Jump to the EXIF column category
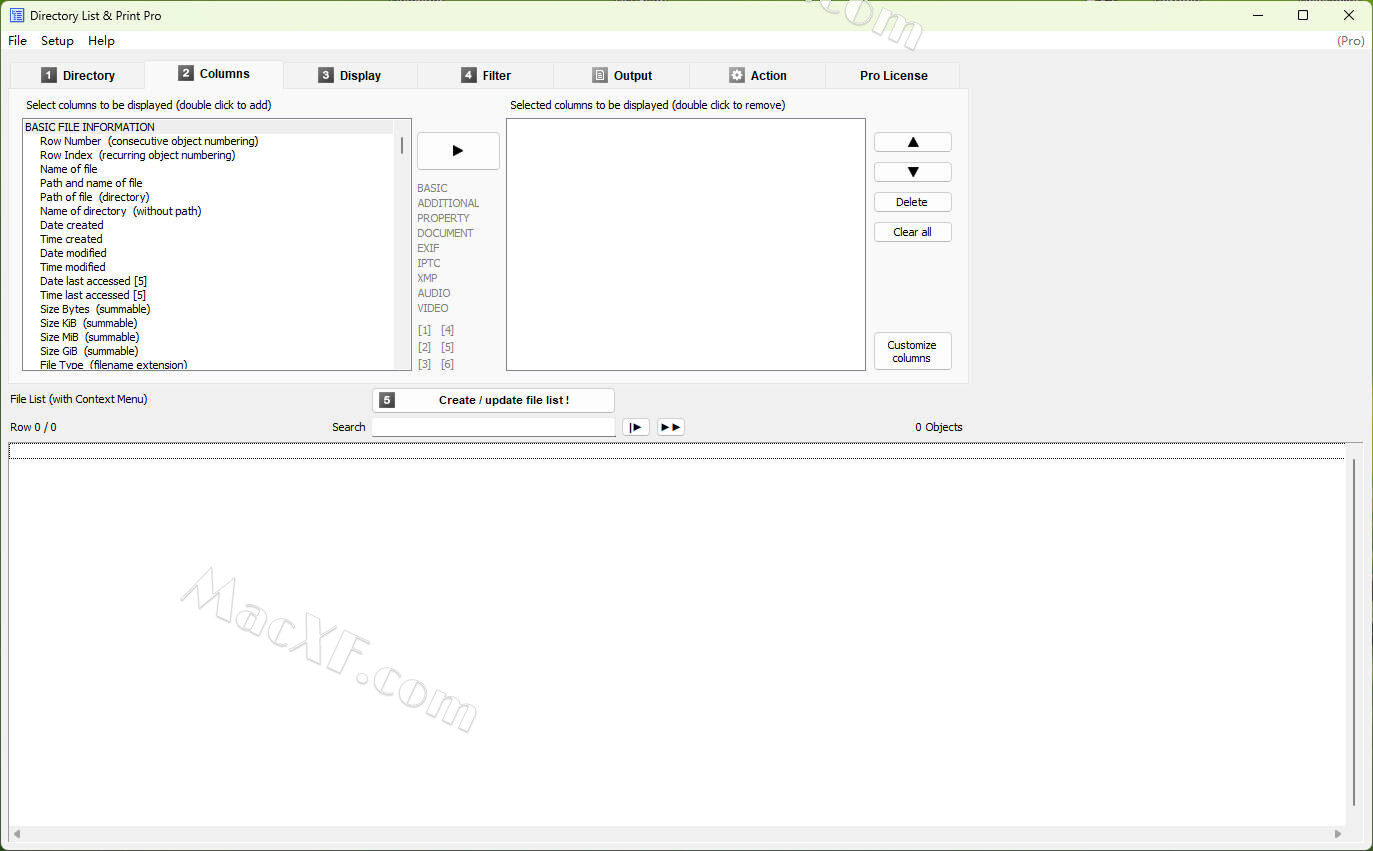 (428, 248)
